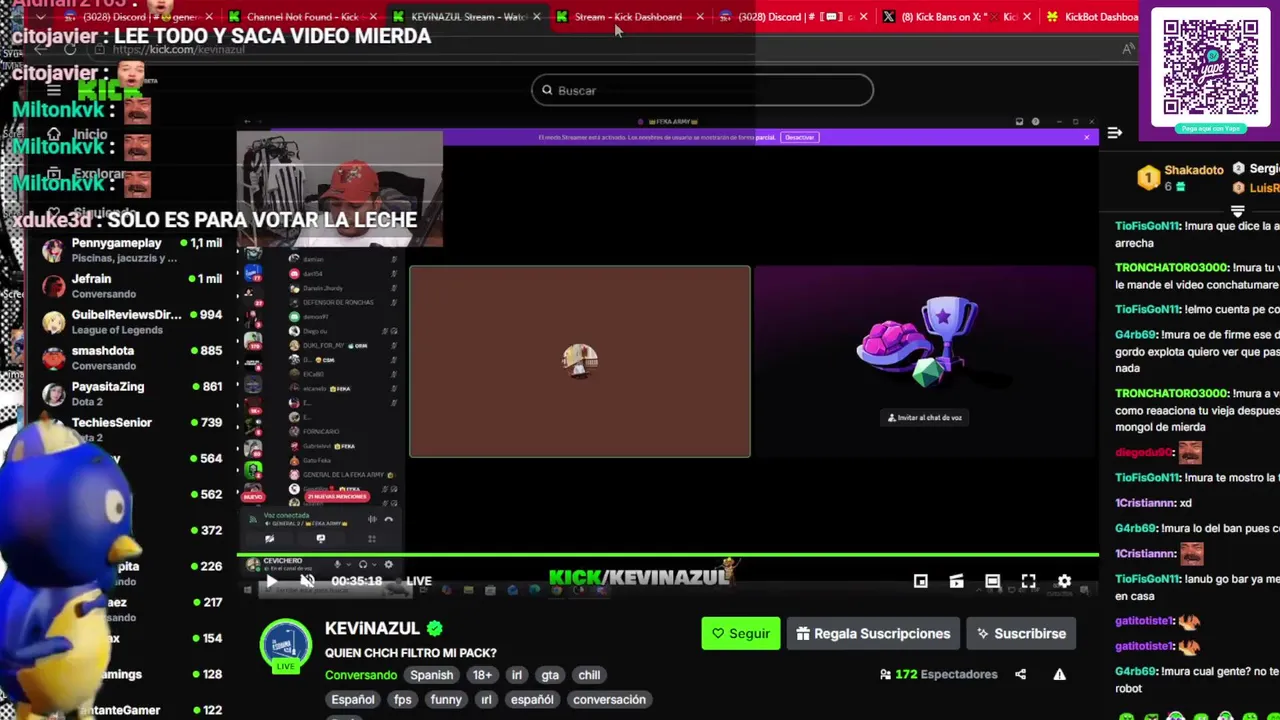This screenshot has height=720, width=1280.
Task: Click the kick.com/kevinazul address bar
Action: coord(178,49)
